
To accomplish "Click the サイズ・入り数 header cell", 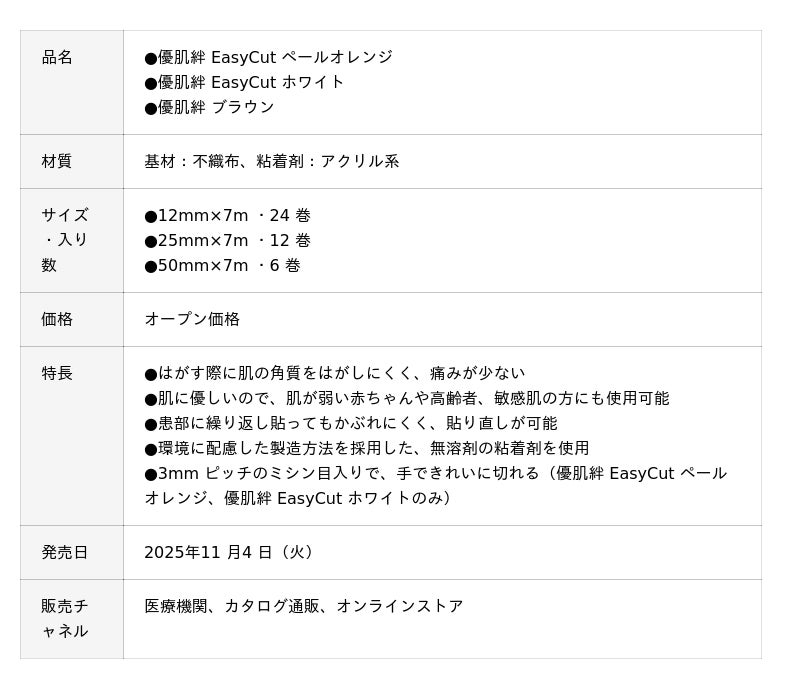I will pyautogui.click(x=71, y=240).
